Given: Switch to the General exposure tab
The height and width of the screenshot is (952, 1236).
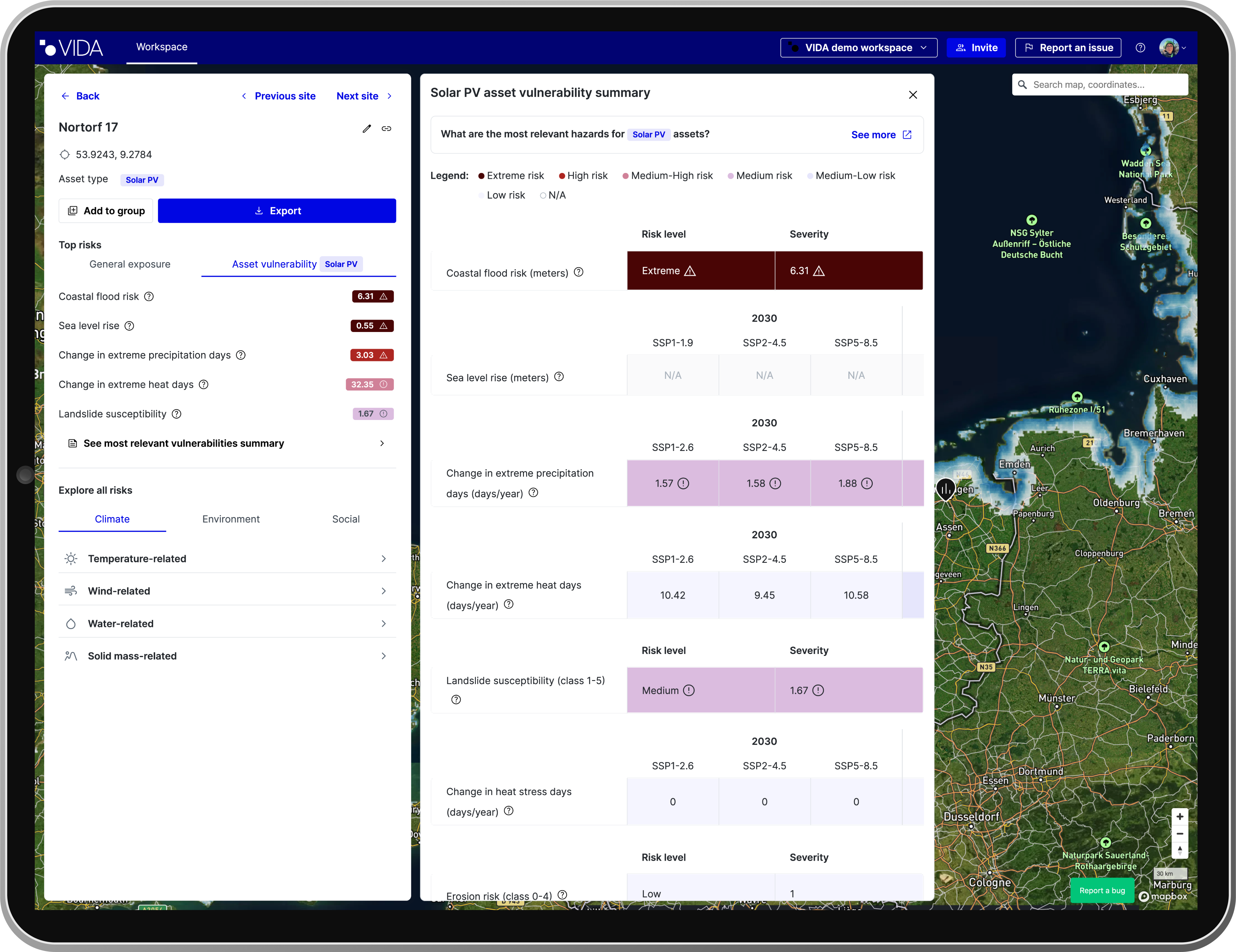Looking at the screenshot, I should point(130,264).
